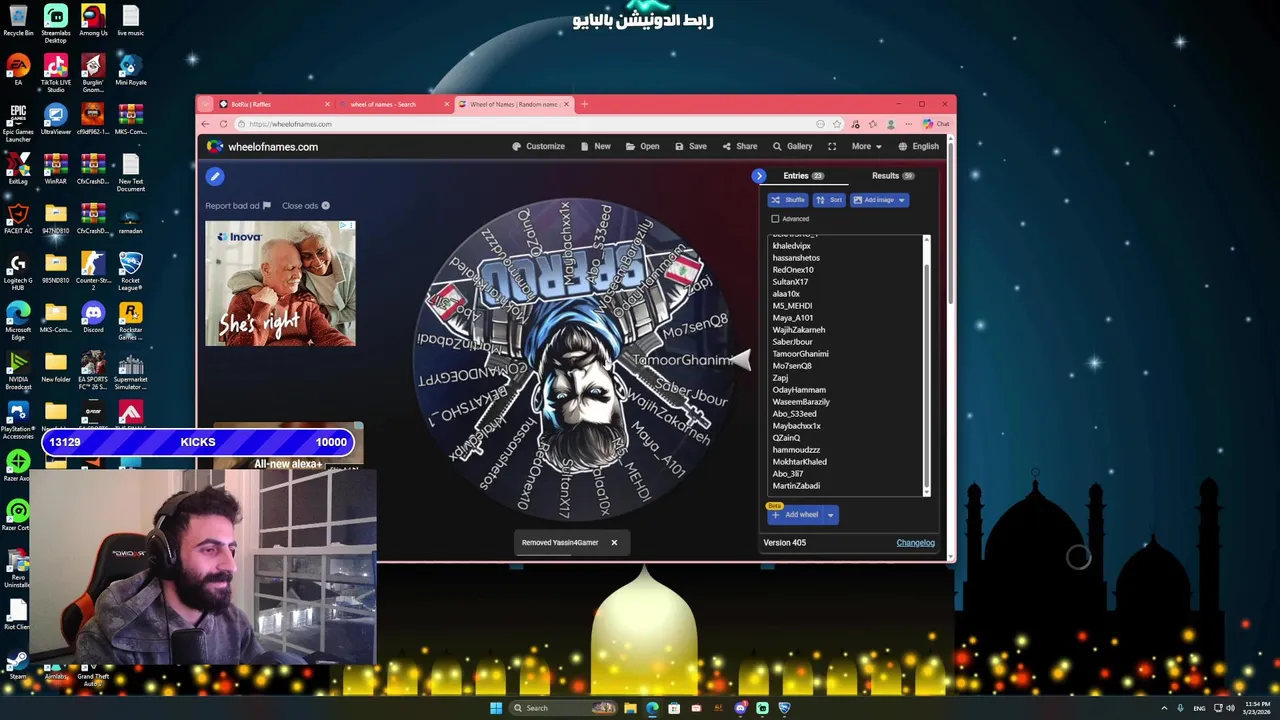Select the Streamlabs Desktop icon
Image resolution: width=1280 pixels, height=720 pixels.
click(56, 23)
